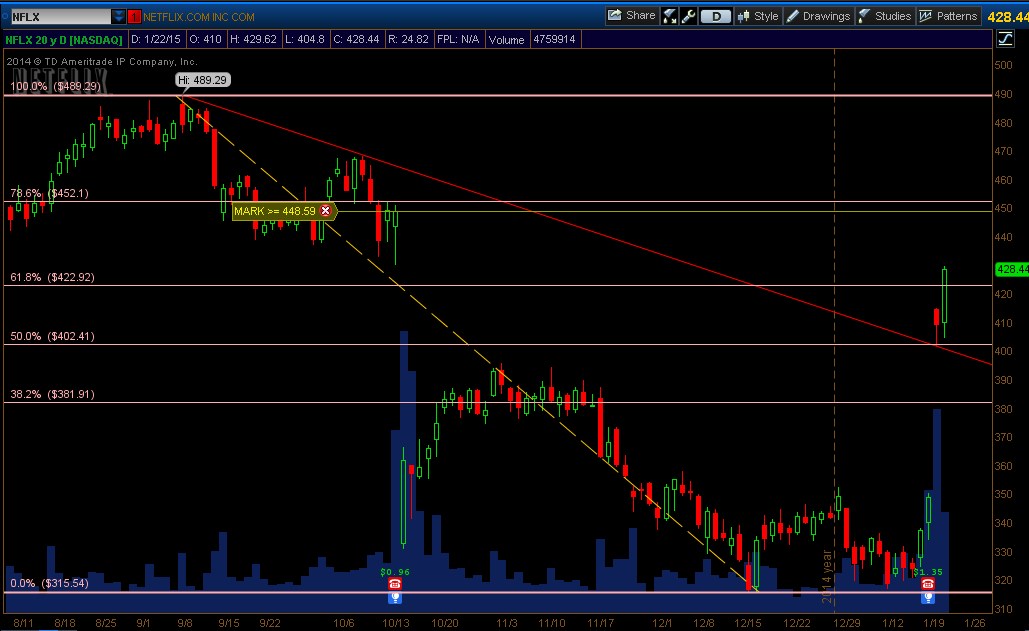
Task: Click the NFLX symbol input field
Action: pos(60,16)
